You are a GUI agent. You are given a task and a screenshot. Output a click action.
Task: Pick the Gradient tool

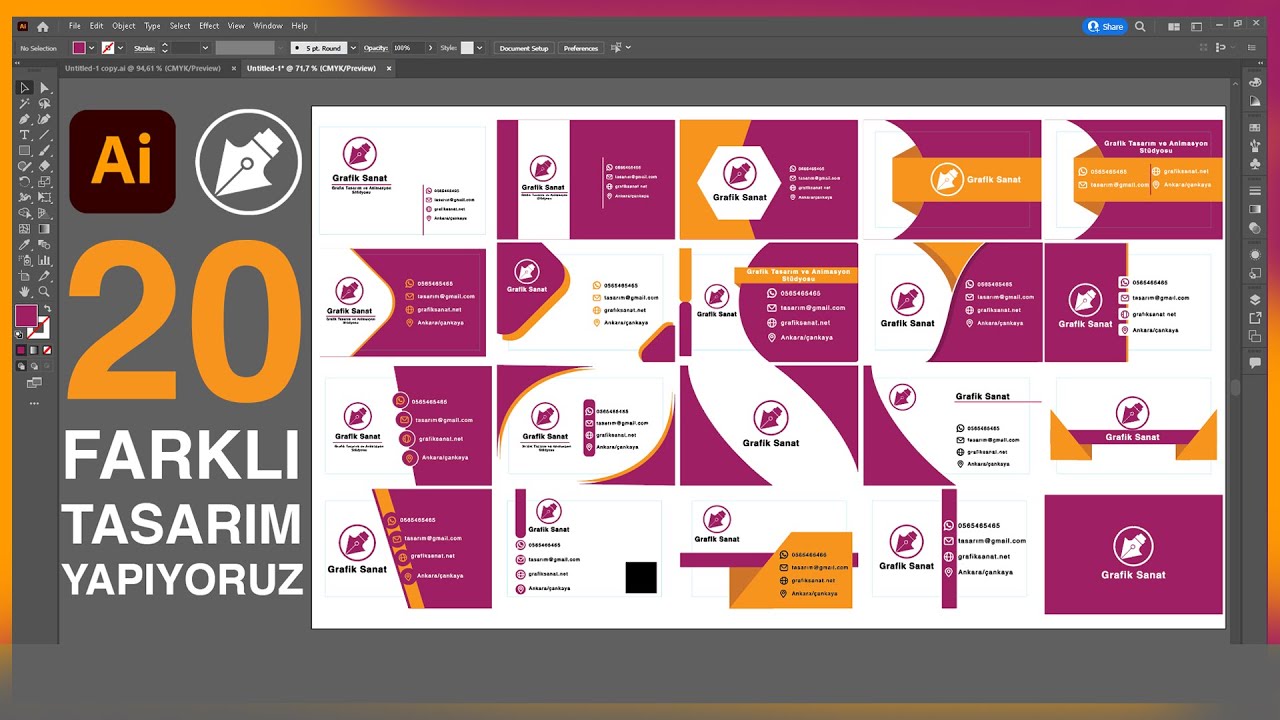(x=44, y=229)
